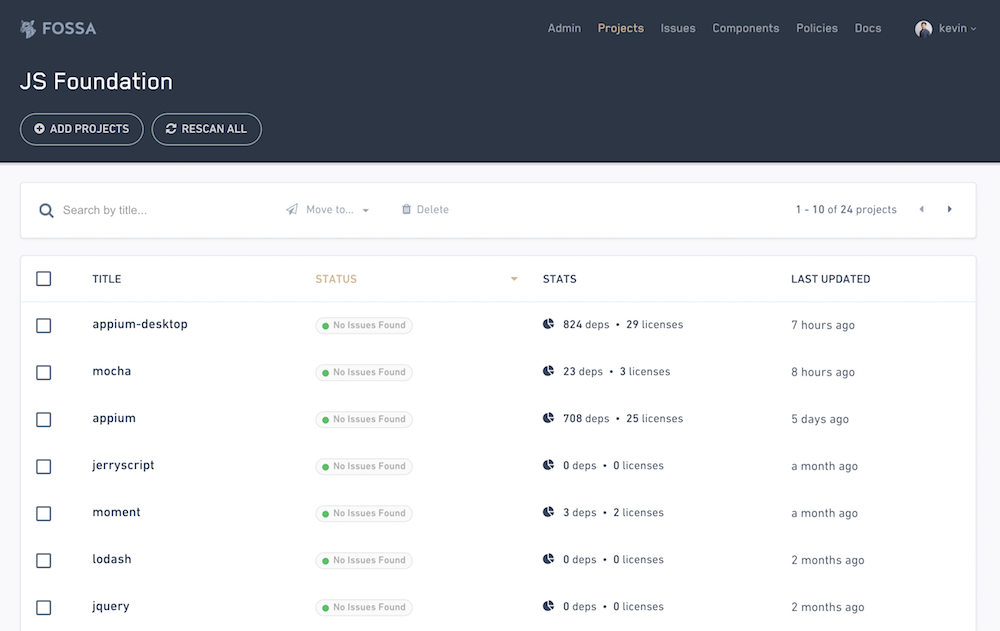Open the kevin user menu chevron
Image resolution: width=1000 pixels, height=631 pixels.
pos(973,29)
